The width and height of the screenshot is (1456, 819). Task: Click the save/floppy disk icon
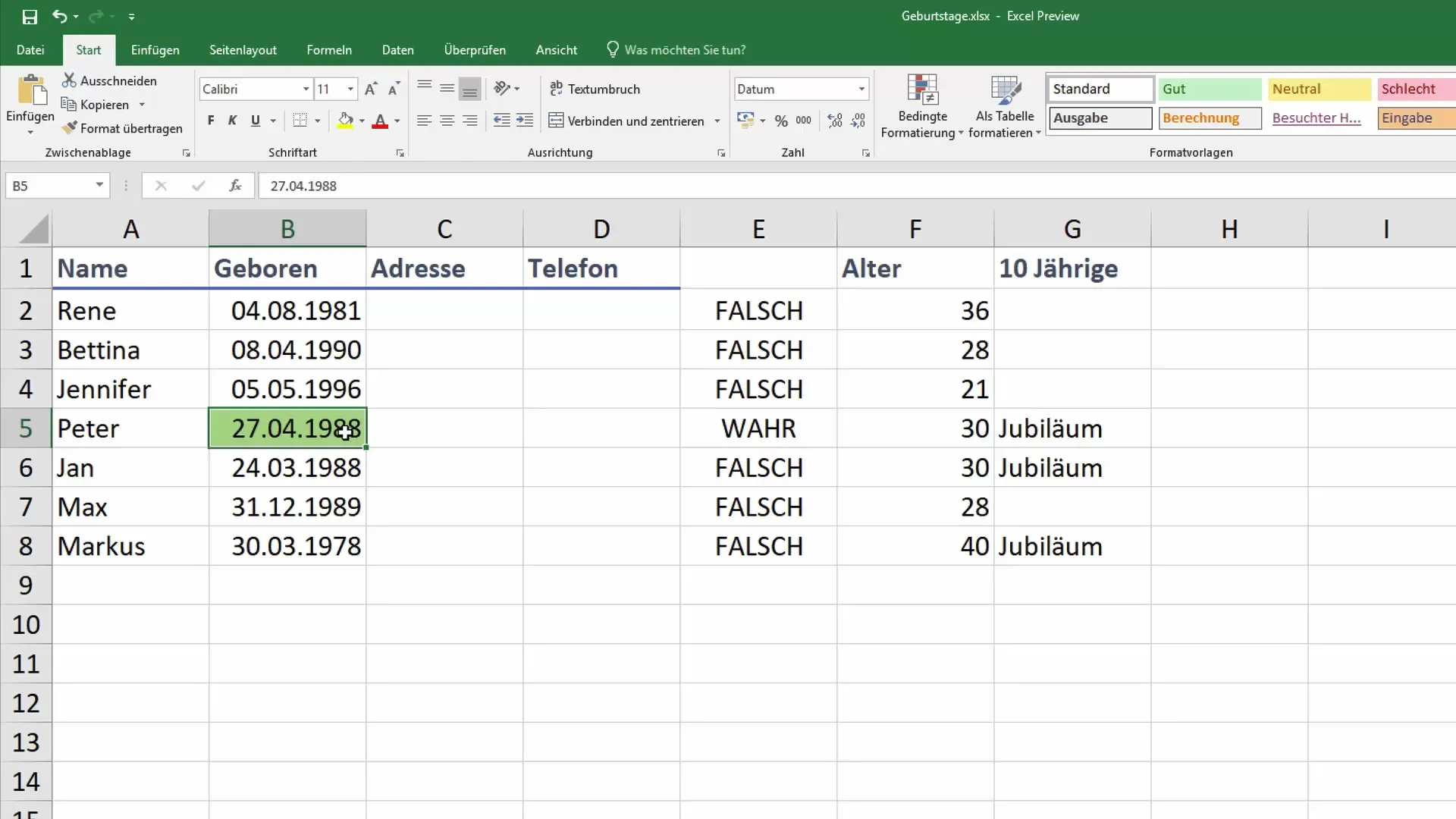[30, 16]
